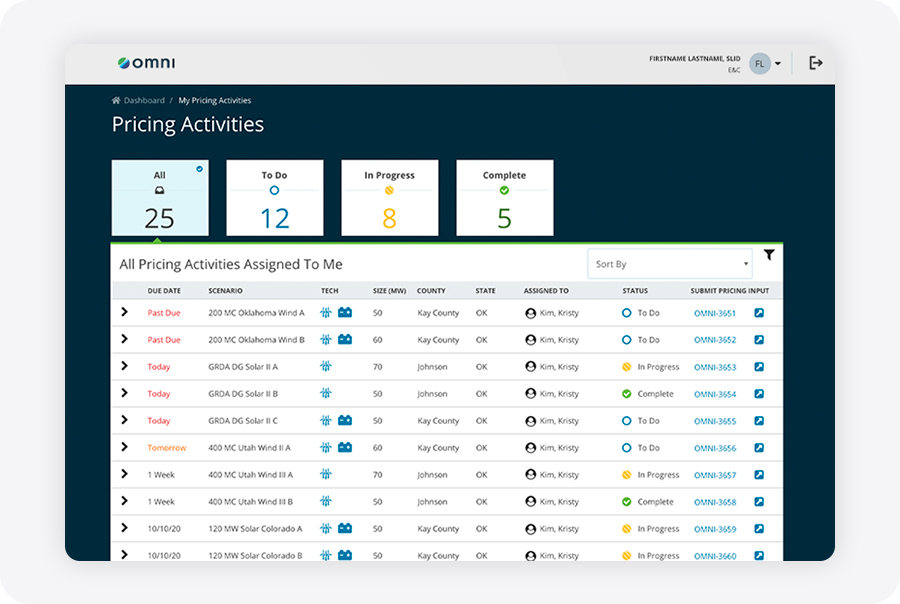The height and width of the screenshot is (604, 900).
Task: Click the Omni logo
Action: coord(146,63)
